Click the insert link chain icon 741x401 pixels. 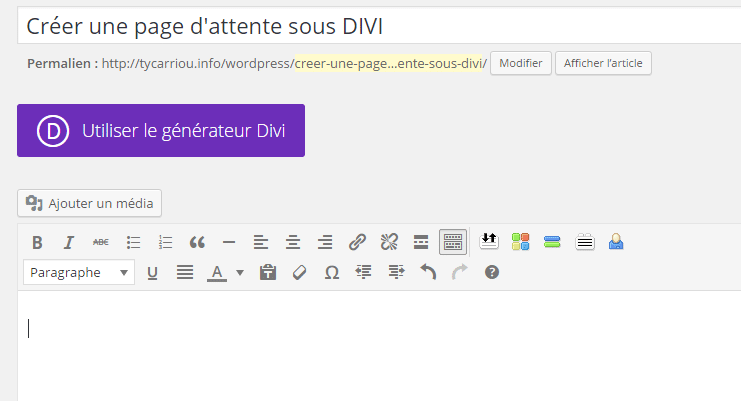[x=357, y=242]
